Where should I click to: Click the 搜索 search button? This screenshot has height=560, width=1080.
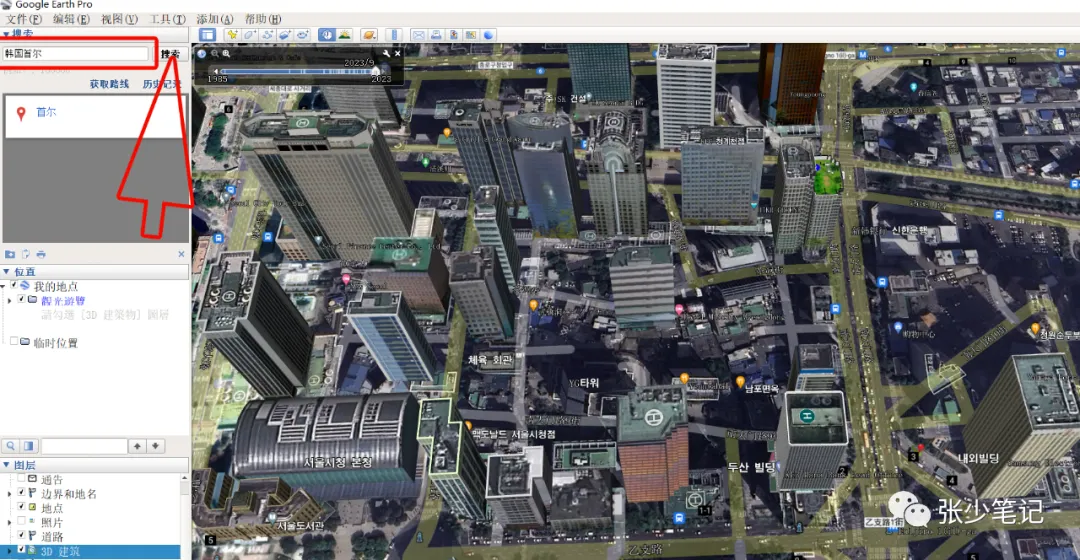(x=171, y=53)
